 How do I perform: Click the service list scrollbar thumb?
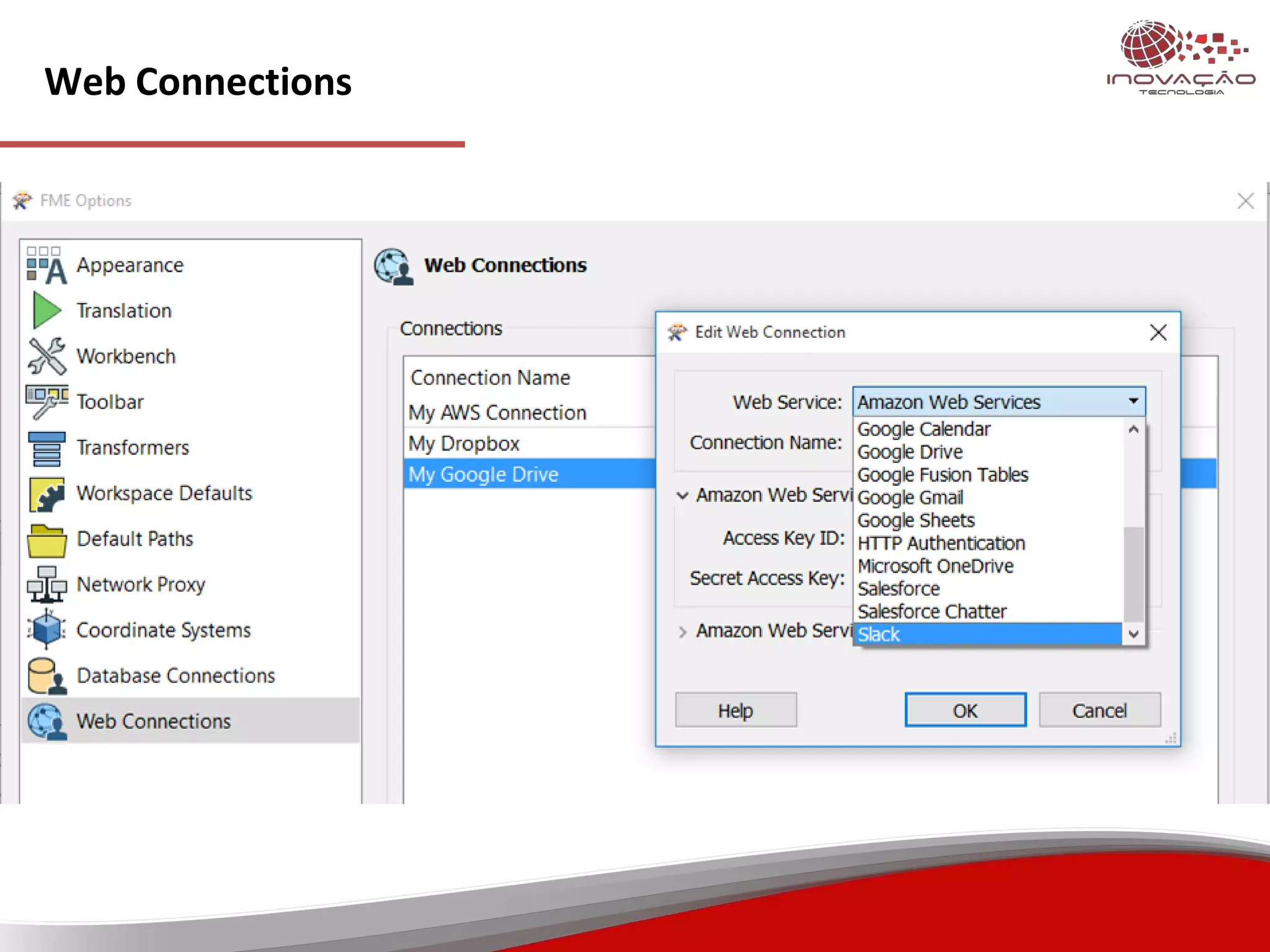click(1134, 574)
